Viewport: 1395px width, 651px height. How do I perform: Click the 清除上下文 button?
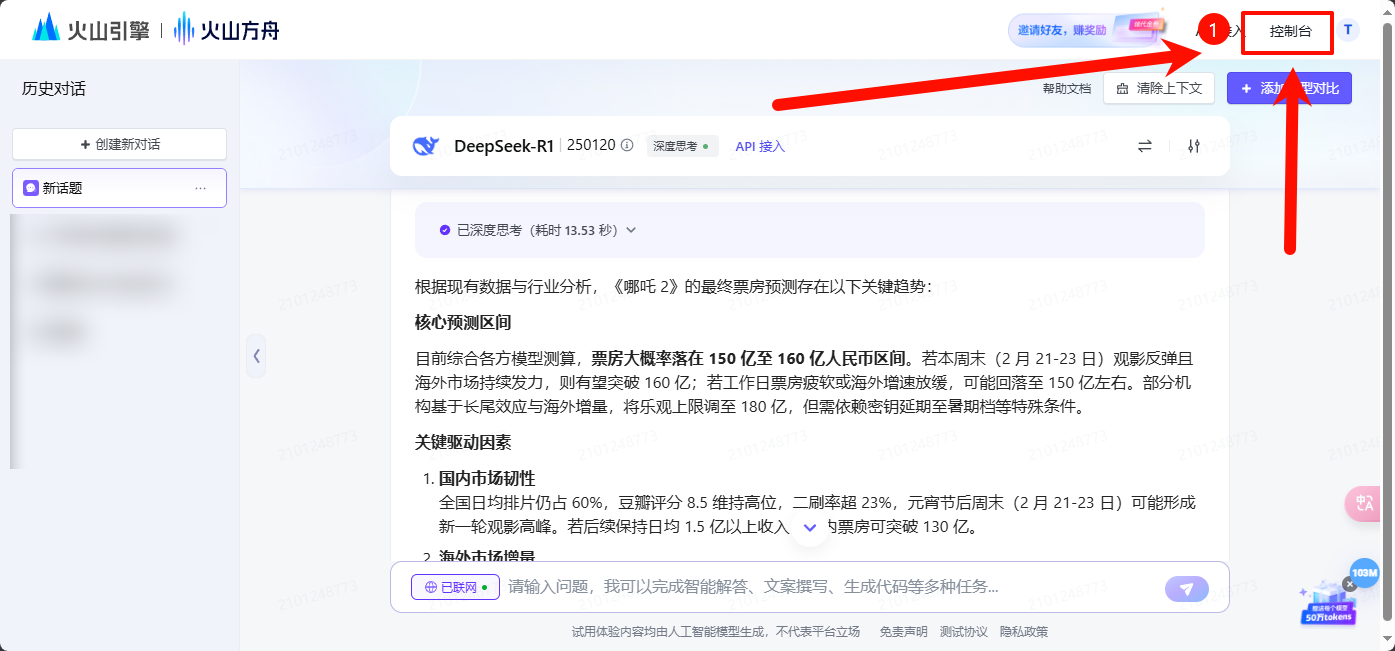1159,88
